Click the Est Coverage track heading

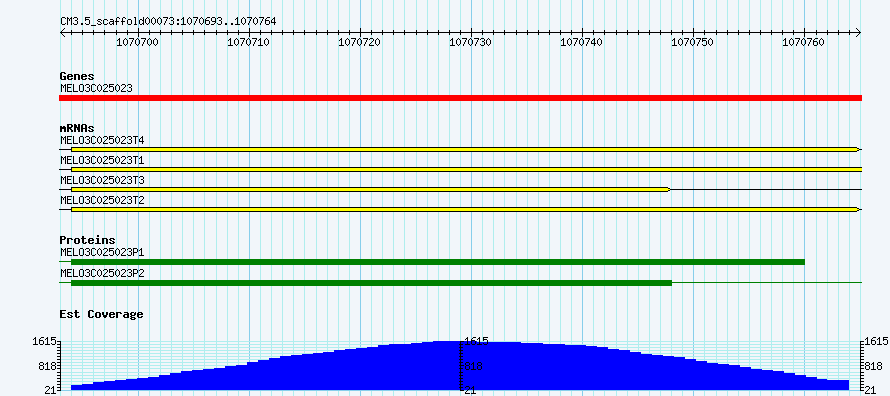click(102, 314)
